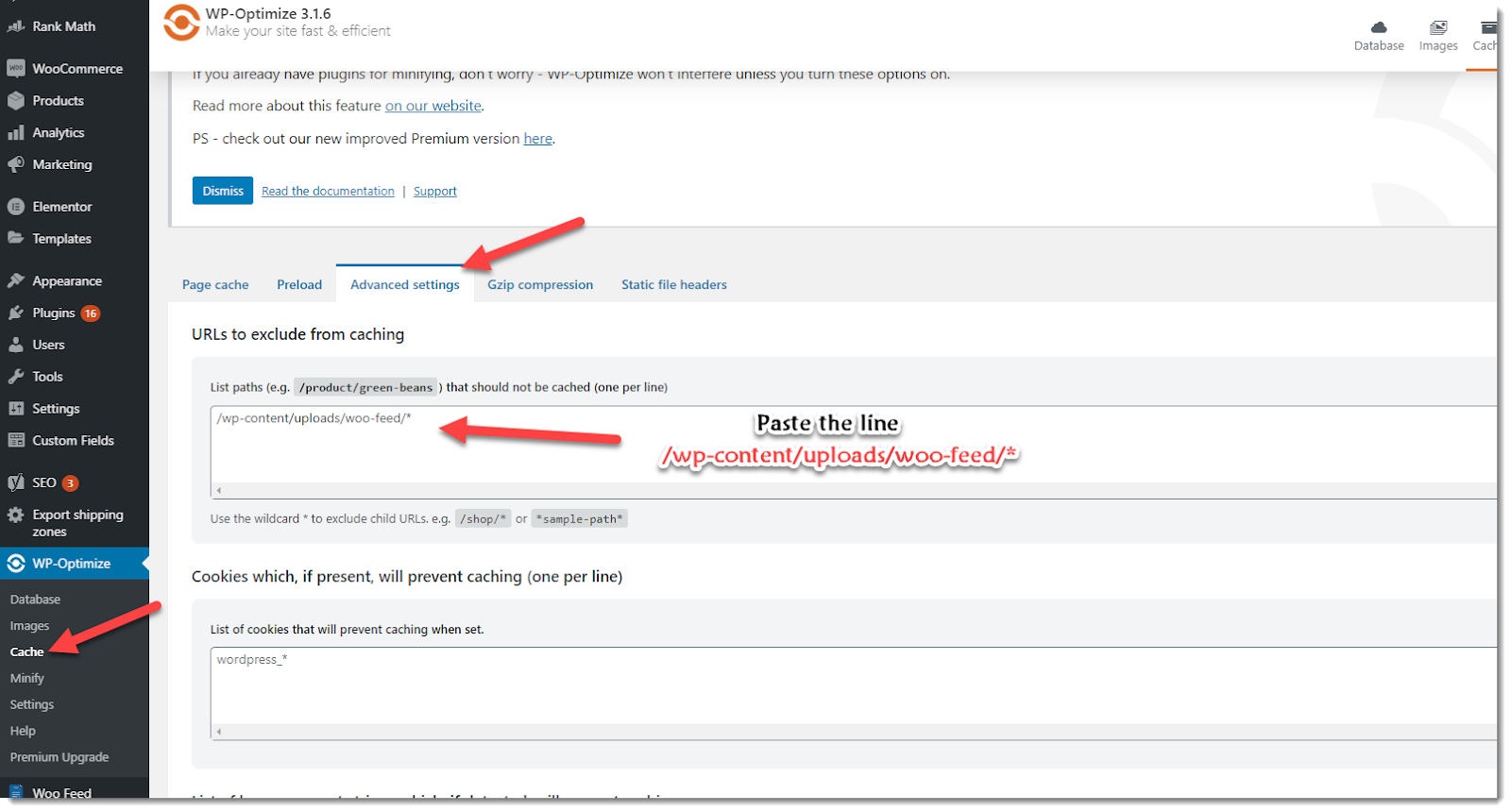Switch to the Static file headers tab

tap(674, 284)
